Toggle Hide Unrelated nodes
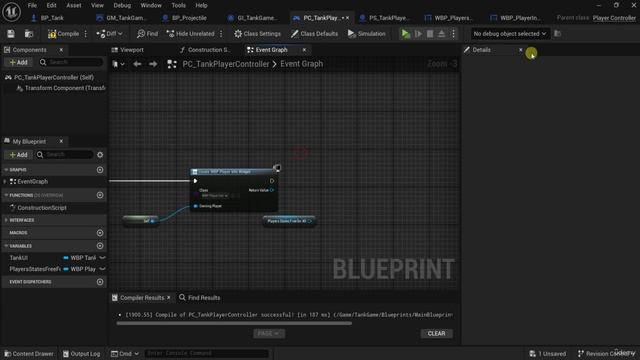The width and height of the screenshot is (640, 360). (191, 34)
